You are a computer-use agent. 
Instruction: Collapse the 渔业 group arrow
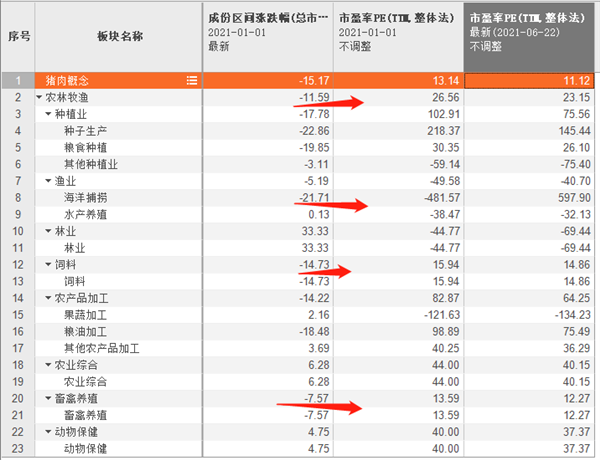[47, 181]
